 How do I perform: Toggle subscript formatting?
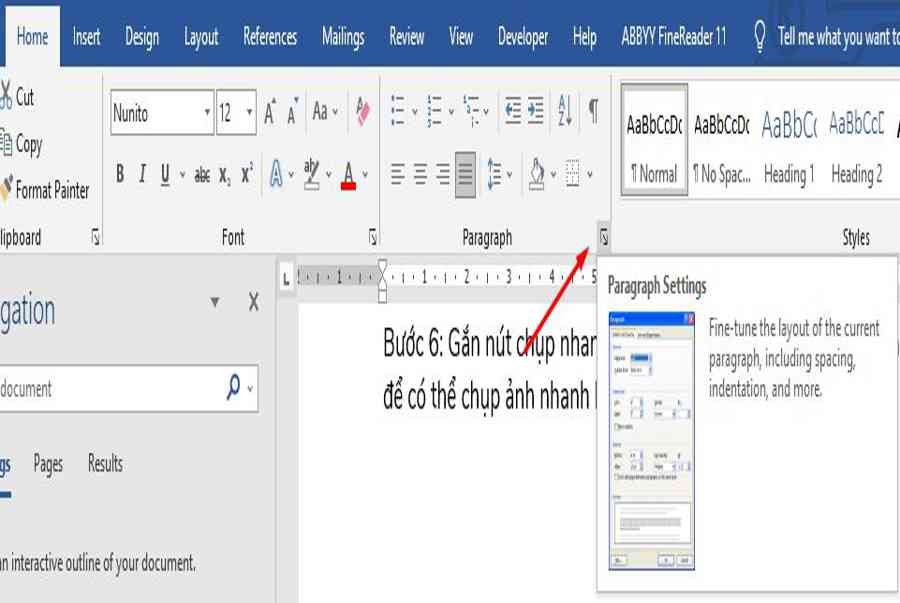[225, 174]
